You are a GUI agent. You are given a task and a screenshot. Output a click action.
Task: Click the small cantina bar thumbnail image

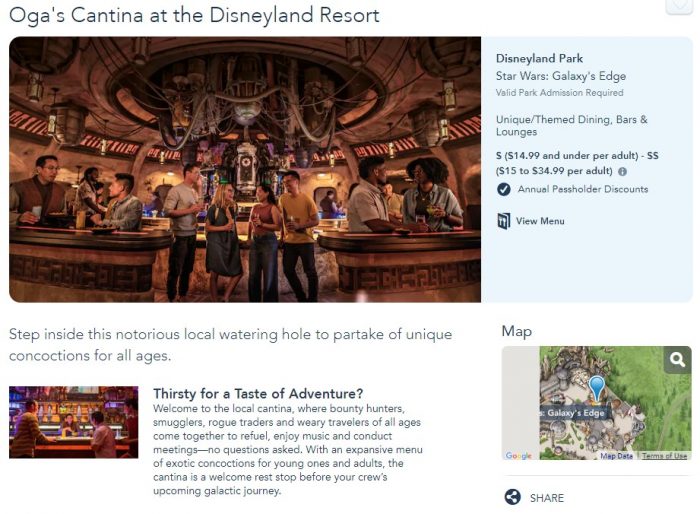[x=74, y=422]
